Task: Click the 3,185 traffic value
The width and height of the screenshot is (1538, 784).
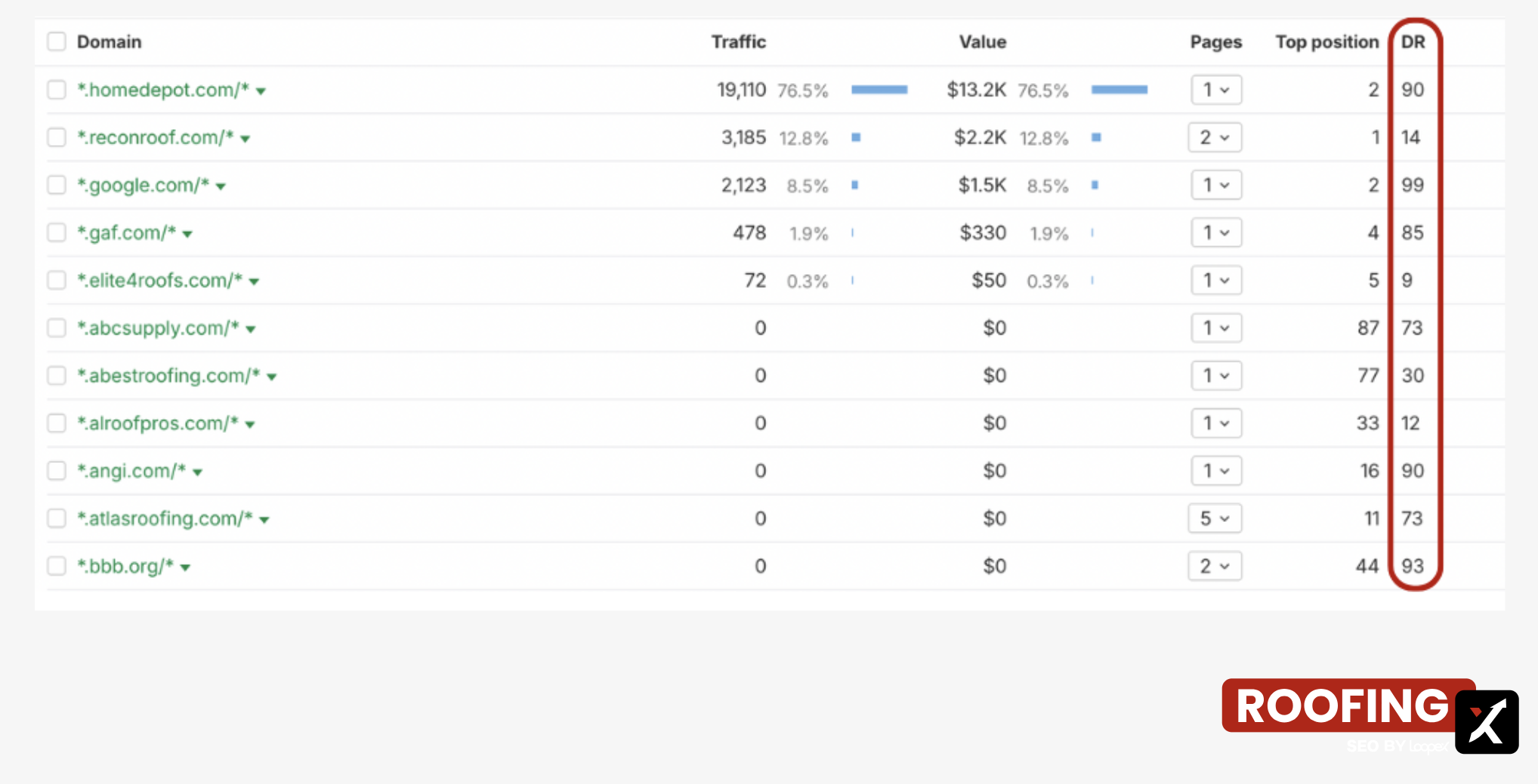Action: (744, 137)
